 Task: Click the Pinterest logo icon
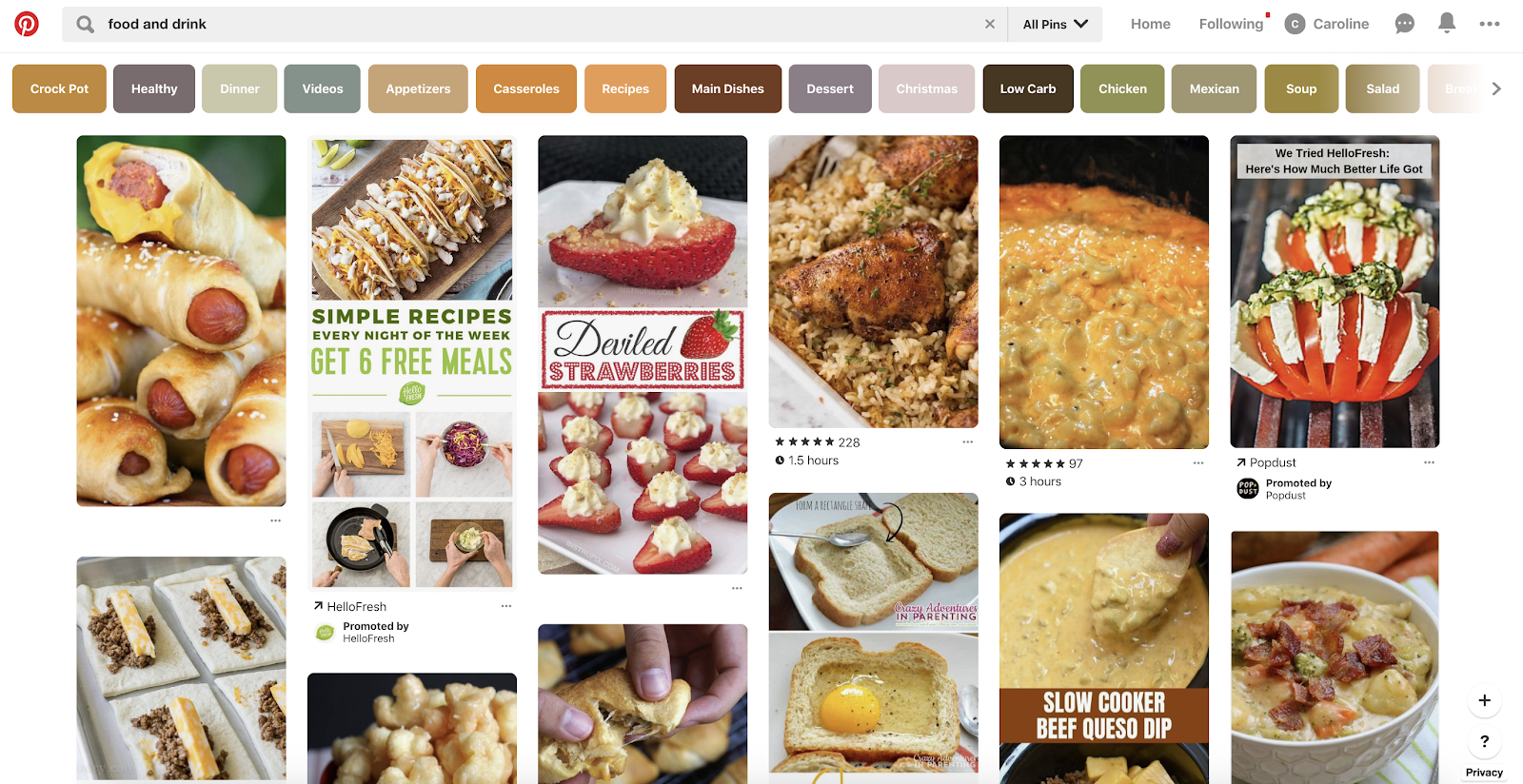tap(27, 24)
